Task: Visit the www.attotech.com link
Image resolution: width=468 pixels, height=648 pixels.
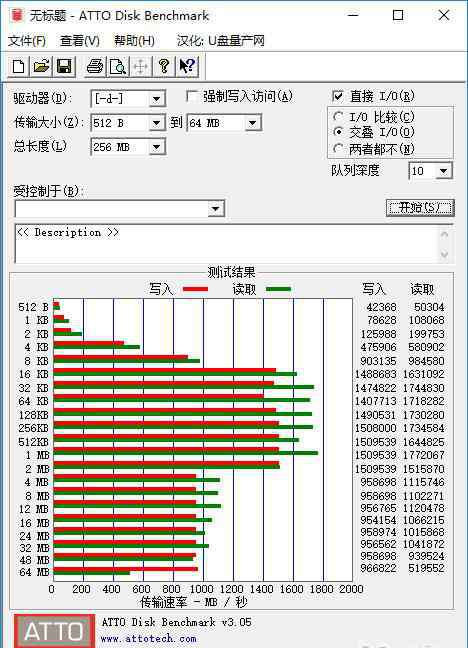Action: point(149,638)
